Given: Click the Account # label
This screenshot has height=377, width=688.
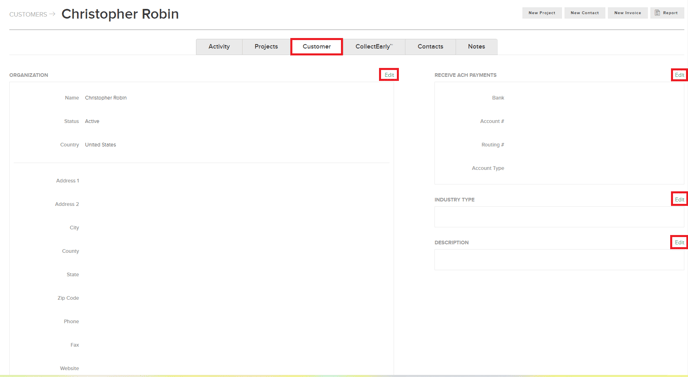Looking at the screenshot, I should [x=492, y=121].
